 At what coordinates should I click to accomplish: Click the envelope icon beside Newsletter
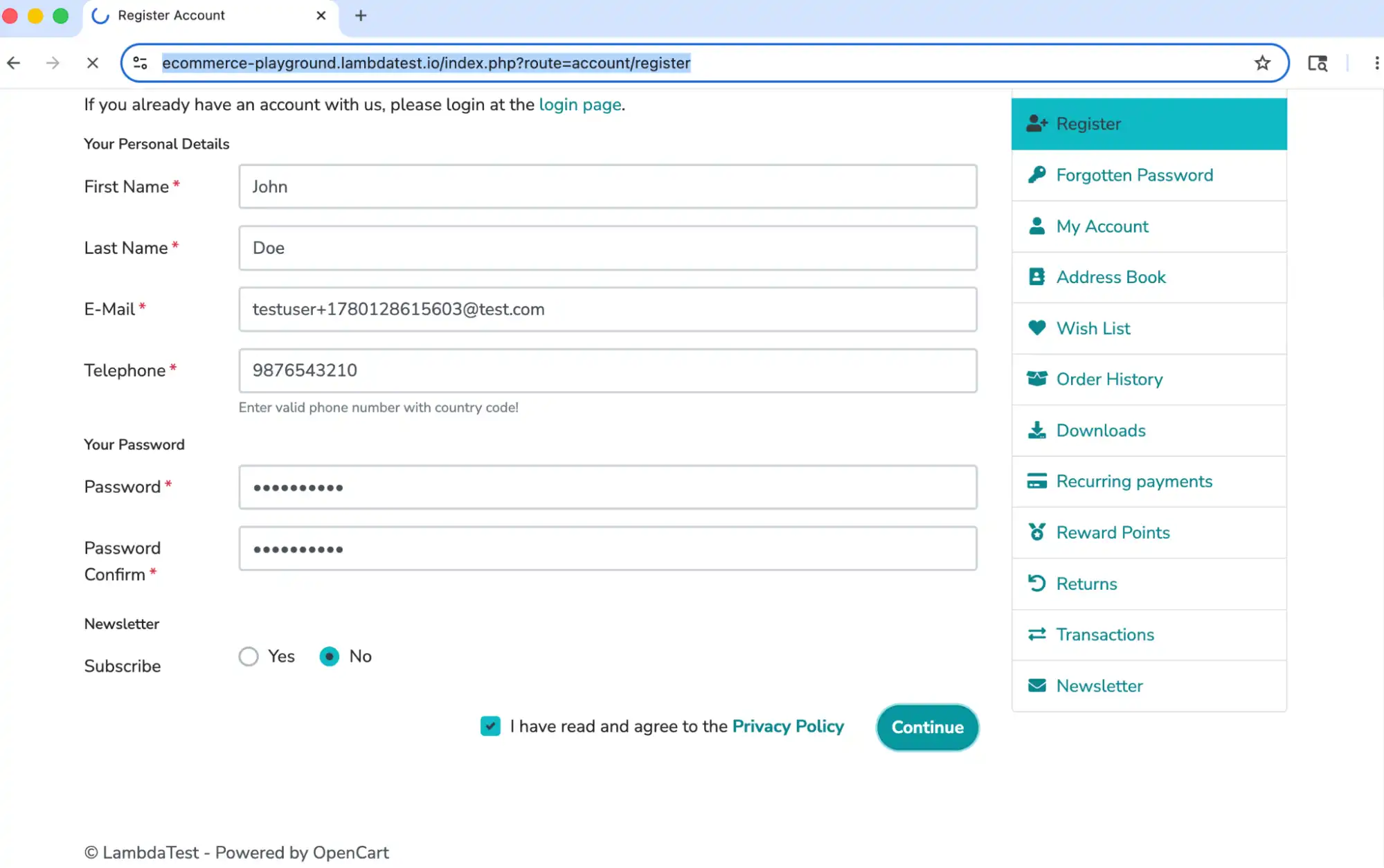pyautogui.click(x=1036, y=685)
